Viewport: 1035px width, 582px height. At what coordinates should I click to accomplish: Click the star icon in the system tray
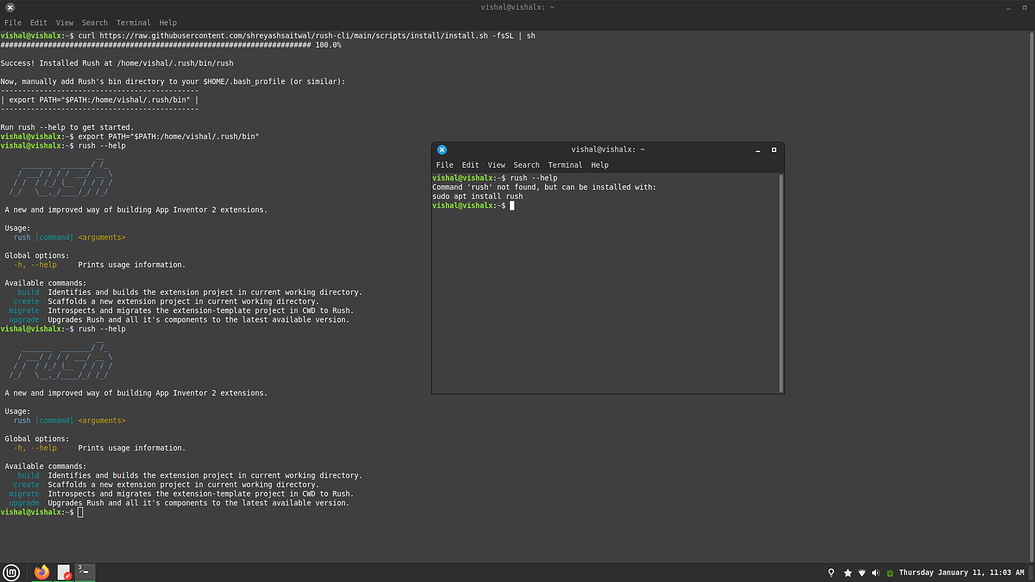pyautogui.click(x=847, y=572)
